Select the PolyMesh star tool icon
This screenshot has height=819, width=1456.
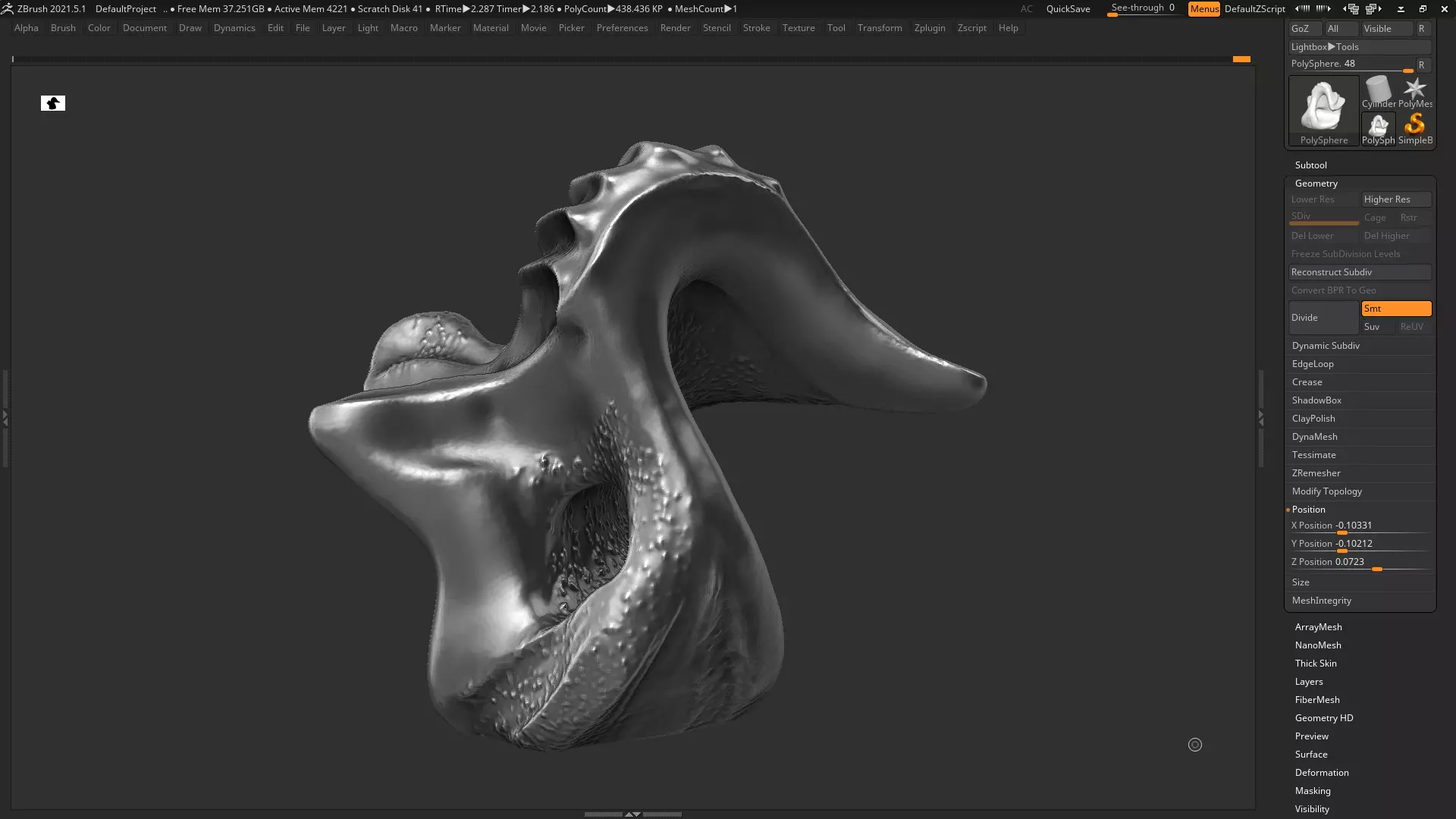1415,91
